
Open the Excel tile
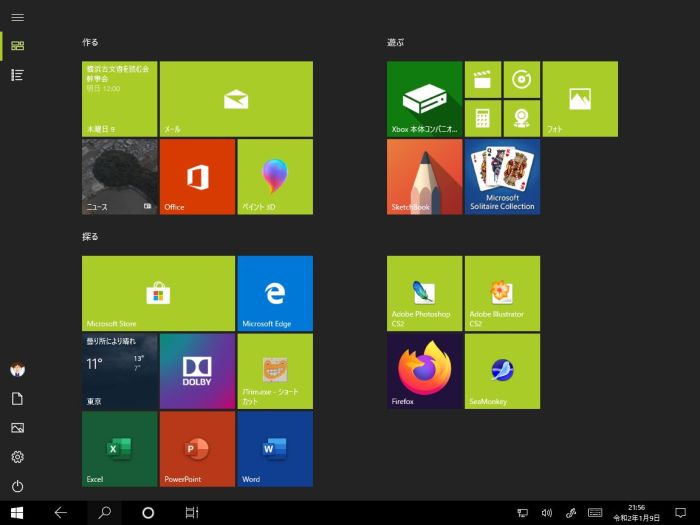pyautogui.click(x=119, y=449)
